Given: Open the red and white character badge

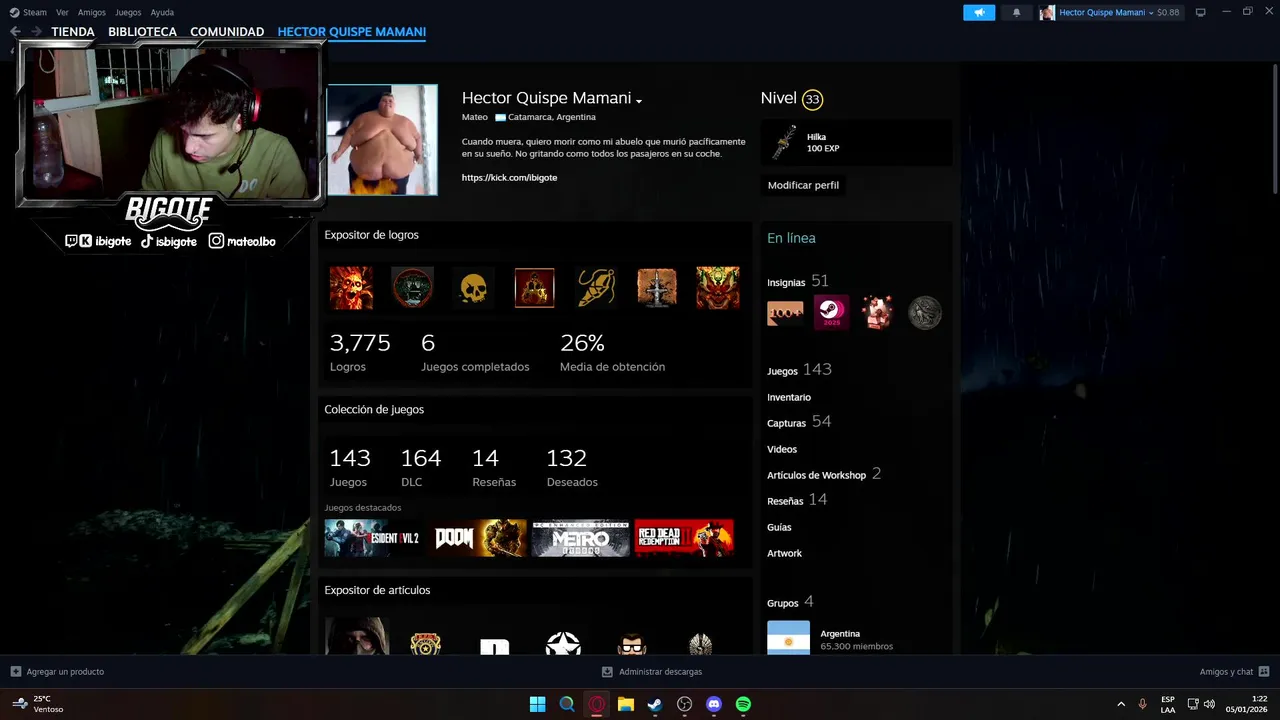Looking at the screenshot, I should pos(878,313).
